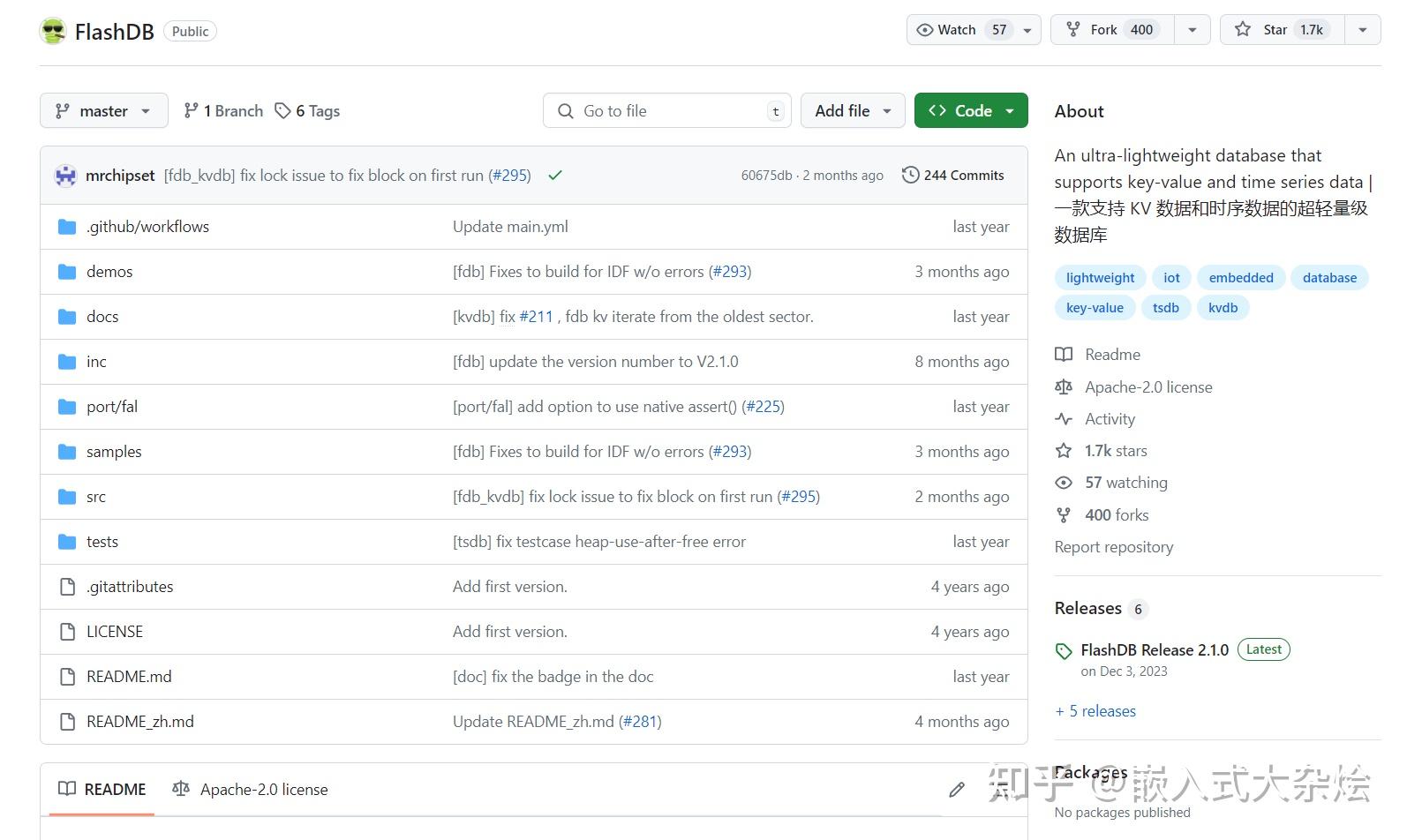This screenshot has width=1407, height=840.
Task: Open the demos folder
Action: click(109, 272)
